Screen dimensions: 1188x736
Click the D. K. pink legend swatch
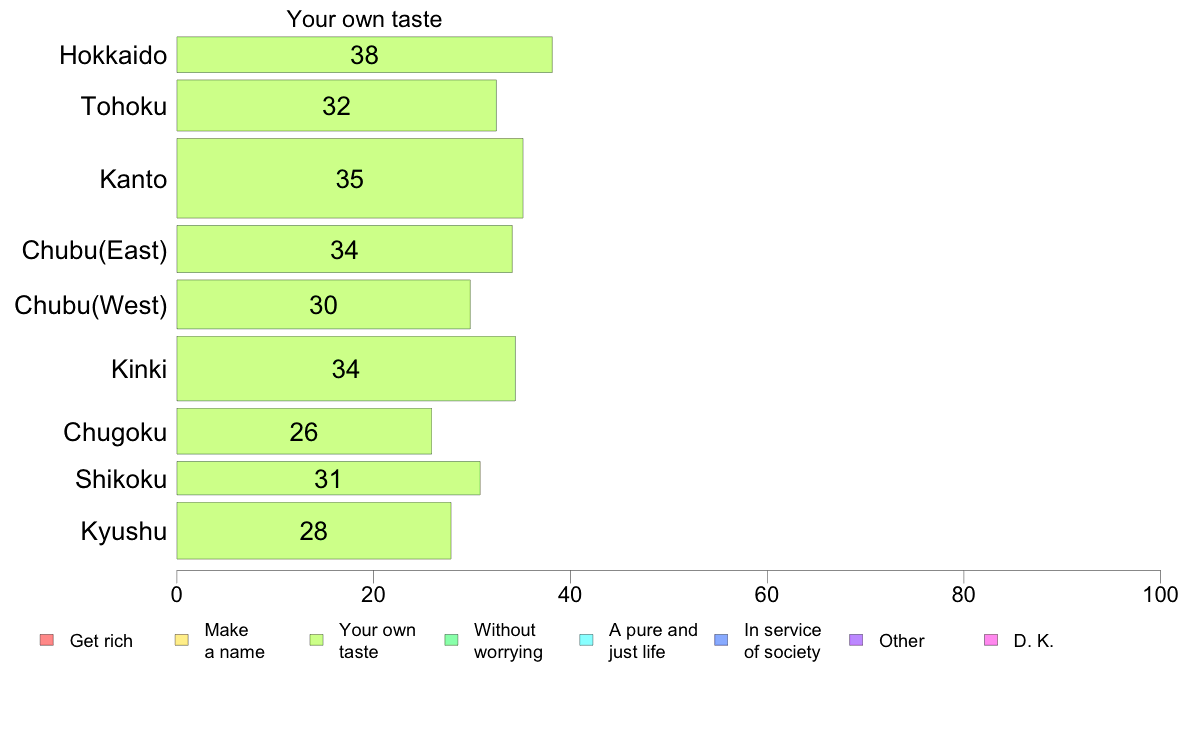pos(991,640)
